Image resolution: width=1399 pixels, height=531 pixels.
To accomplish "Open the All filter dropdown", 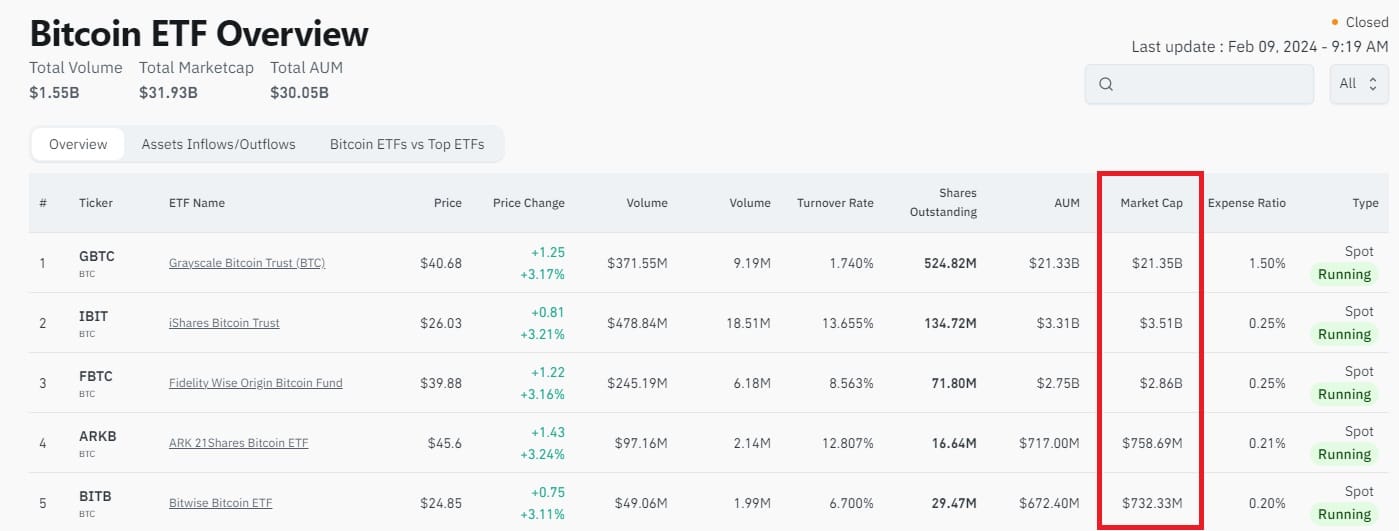I will 1359,84.
